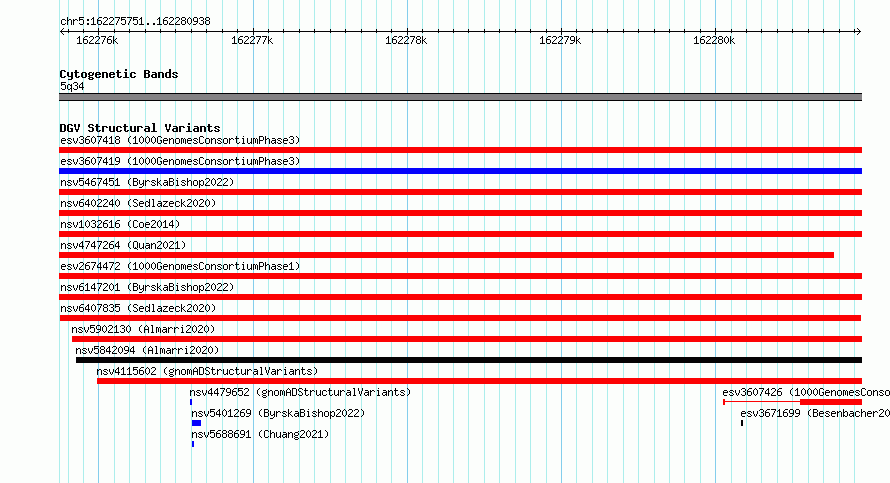Click the red bar under nsv6407835
Screen dimensions: 890x483
(x=460, y=318)
